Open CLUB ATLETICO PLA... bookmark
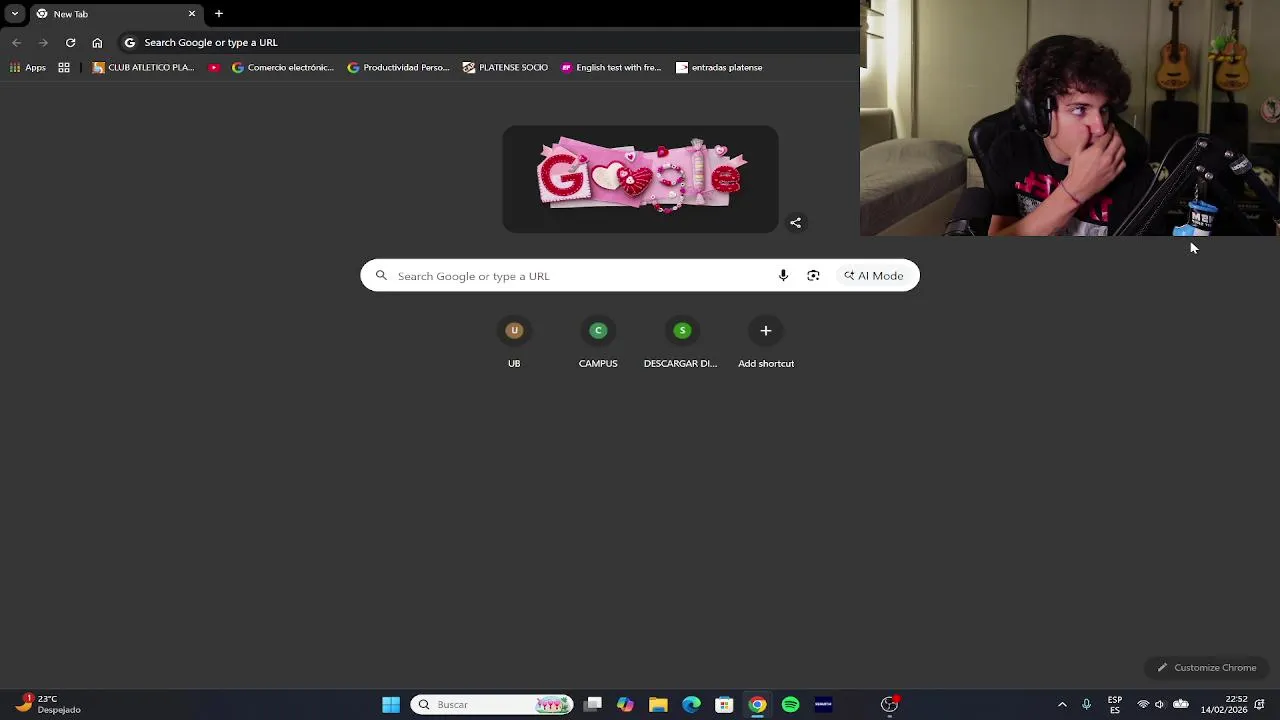 (x=143, y=68)
